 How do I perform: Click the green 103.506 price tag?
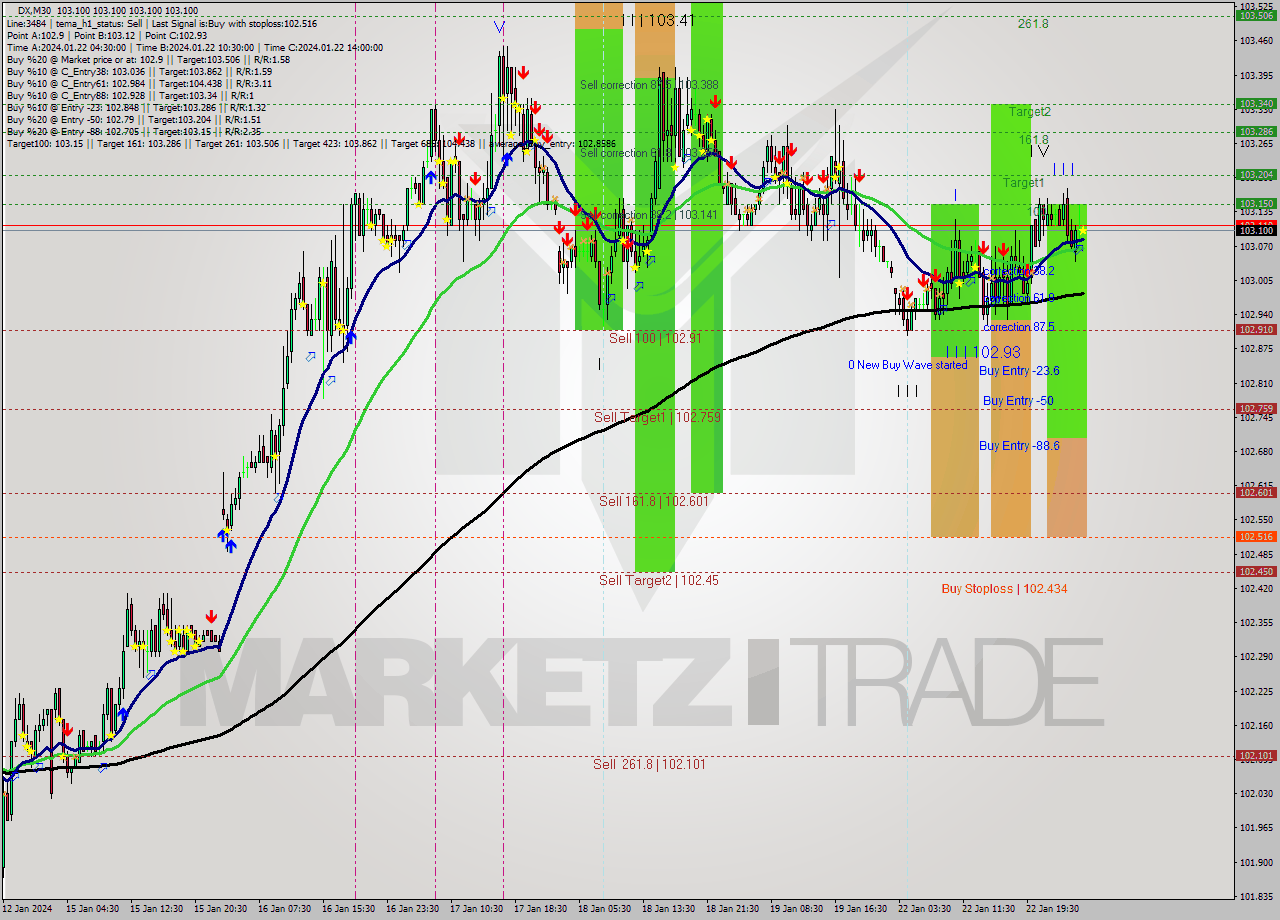(x=1256, y=15)
